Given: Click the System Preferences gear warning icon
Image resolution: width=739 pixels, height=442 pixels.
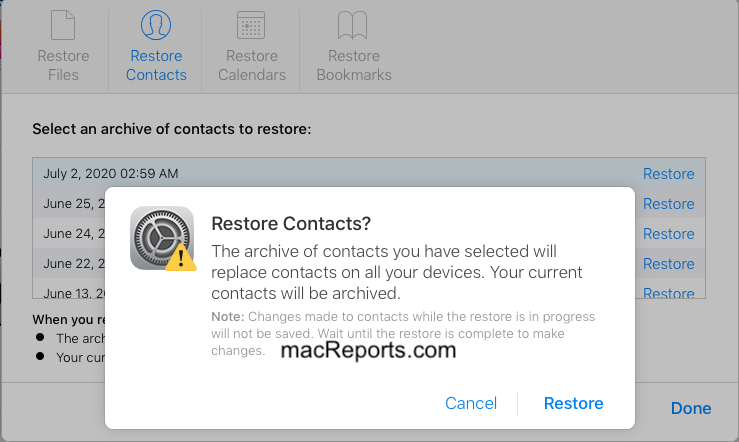Looking at the screenshot, I should [x=163, y=238].
